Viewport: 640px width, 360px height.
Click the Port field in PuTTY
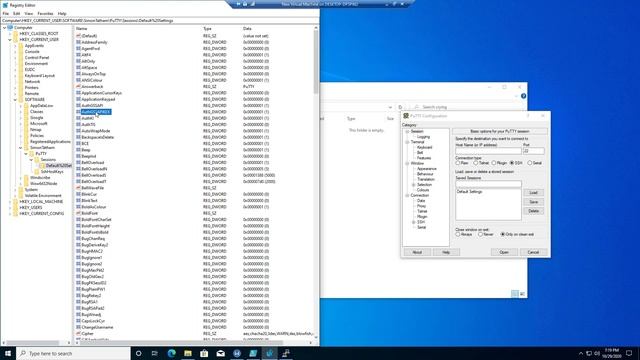coord(533,151)
